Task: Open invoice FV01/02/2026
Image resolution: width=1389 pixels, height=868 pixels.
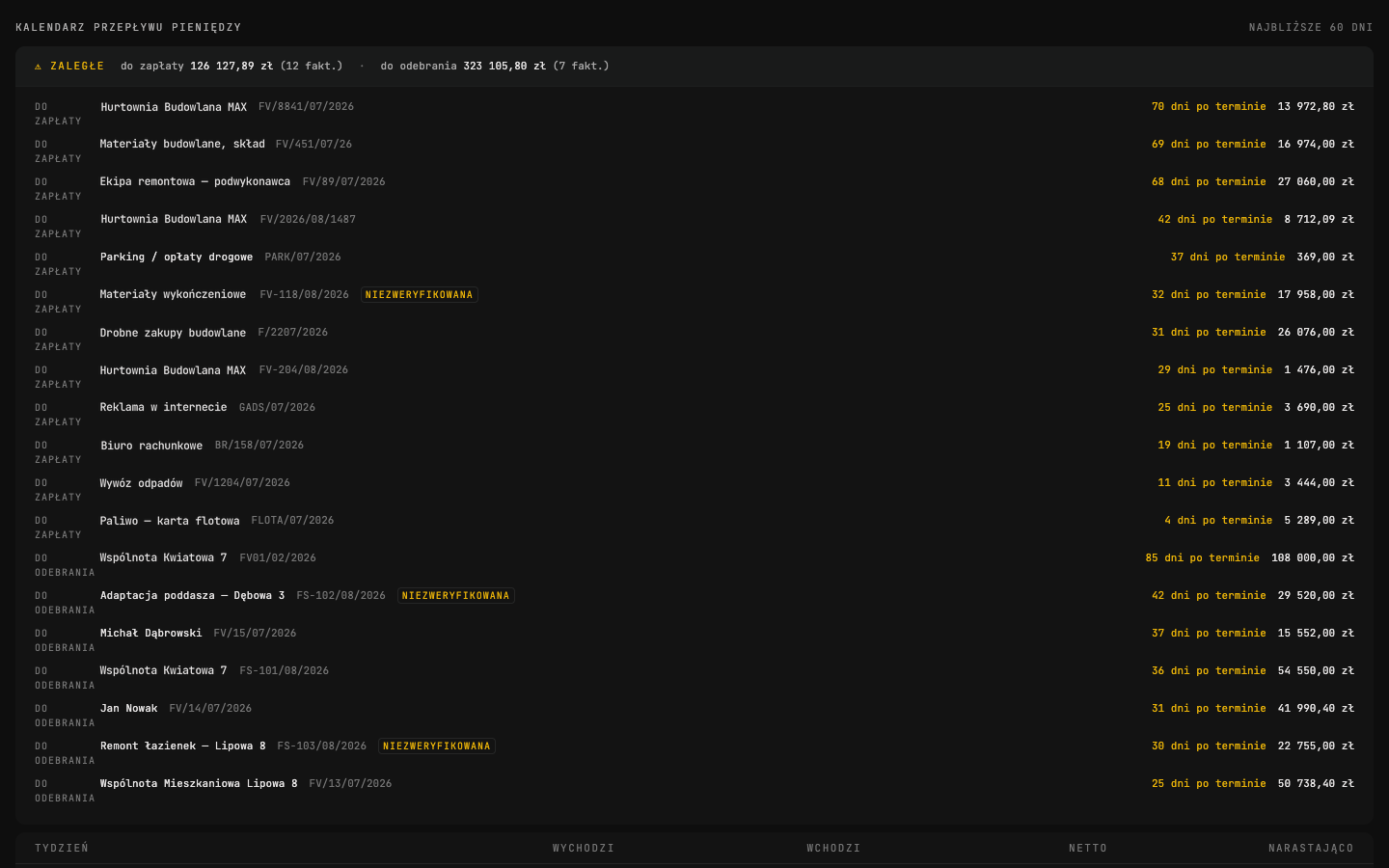Action: click(278, 558)
